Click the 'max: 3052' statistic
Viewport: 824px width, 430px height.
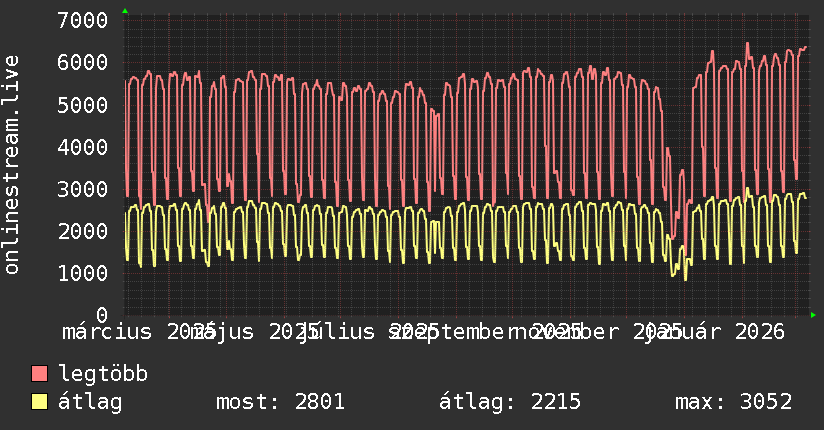(x=734, y=402)
